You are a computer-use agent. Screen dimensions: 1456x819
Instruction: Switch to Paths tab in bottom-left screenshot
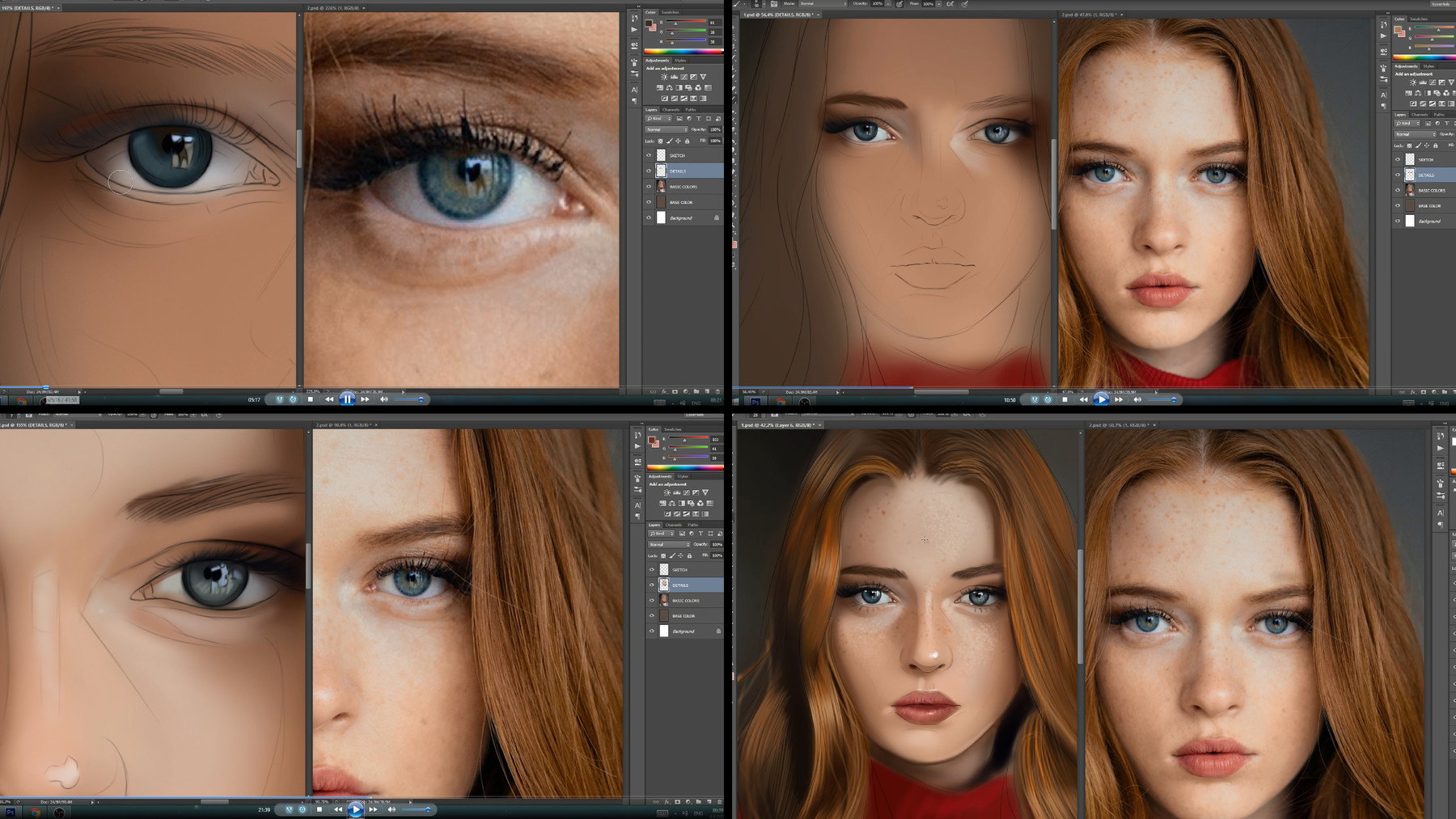[x=693, y=525]
